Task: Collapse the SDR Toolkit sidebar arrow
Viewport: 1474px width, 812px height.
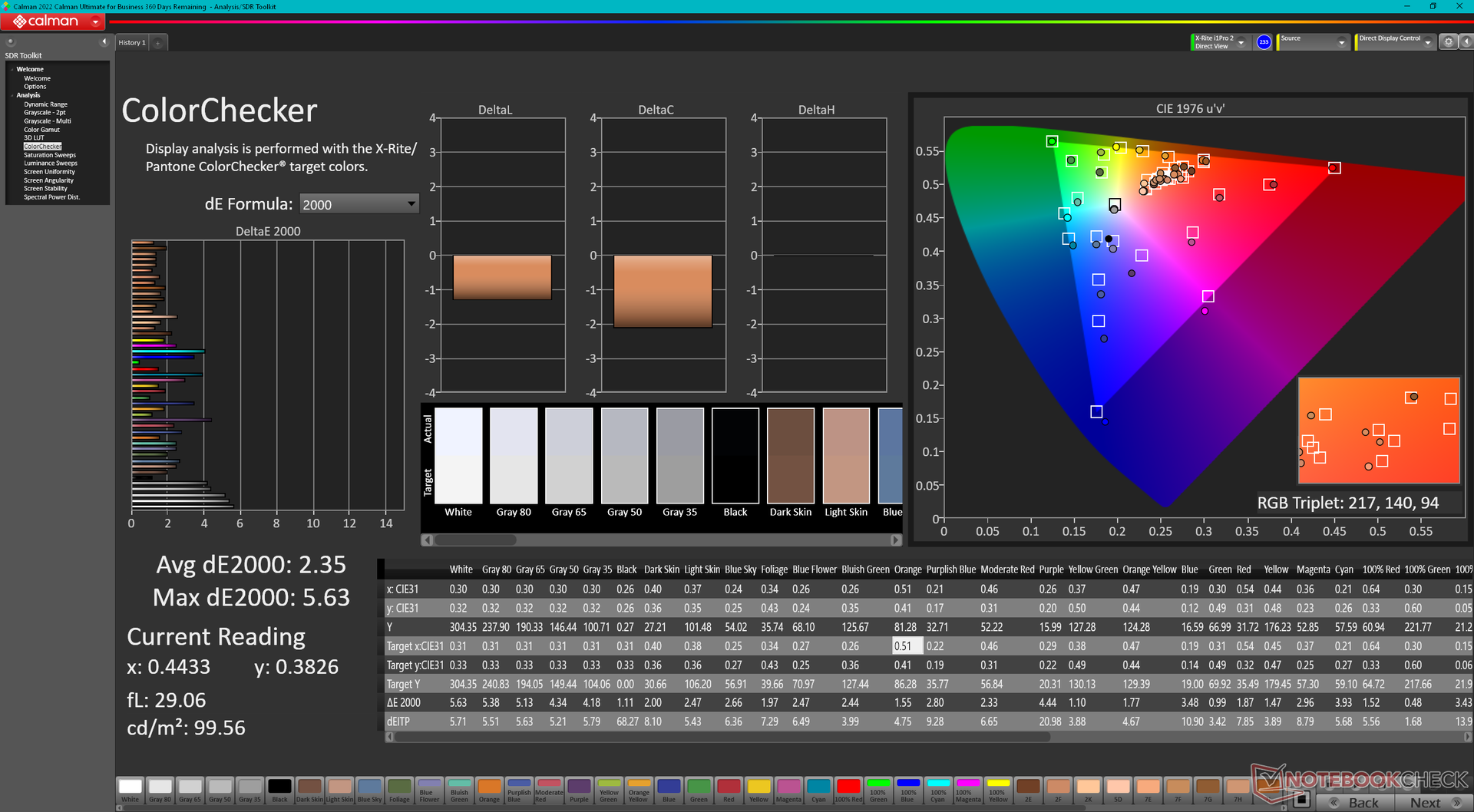Action: click(104, 41)
